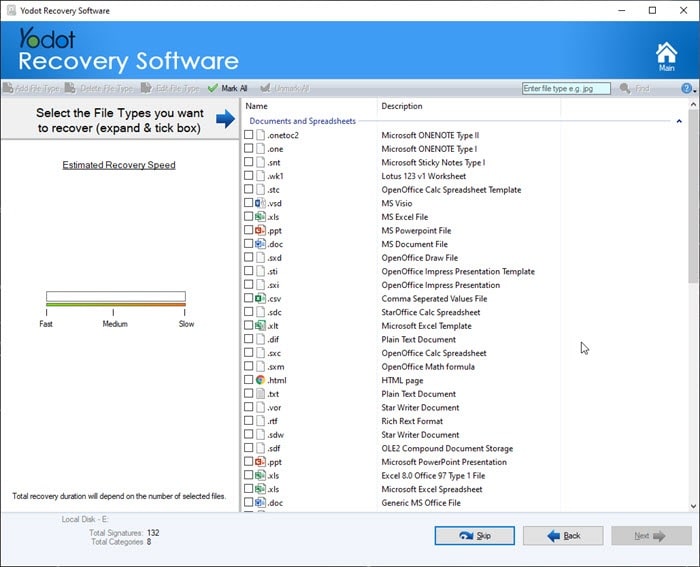Click the vertical scrollbar thumb

coord(693,196)
